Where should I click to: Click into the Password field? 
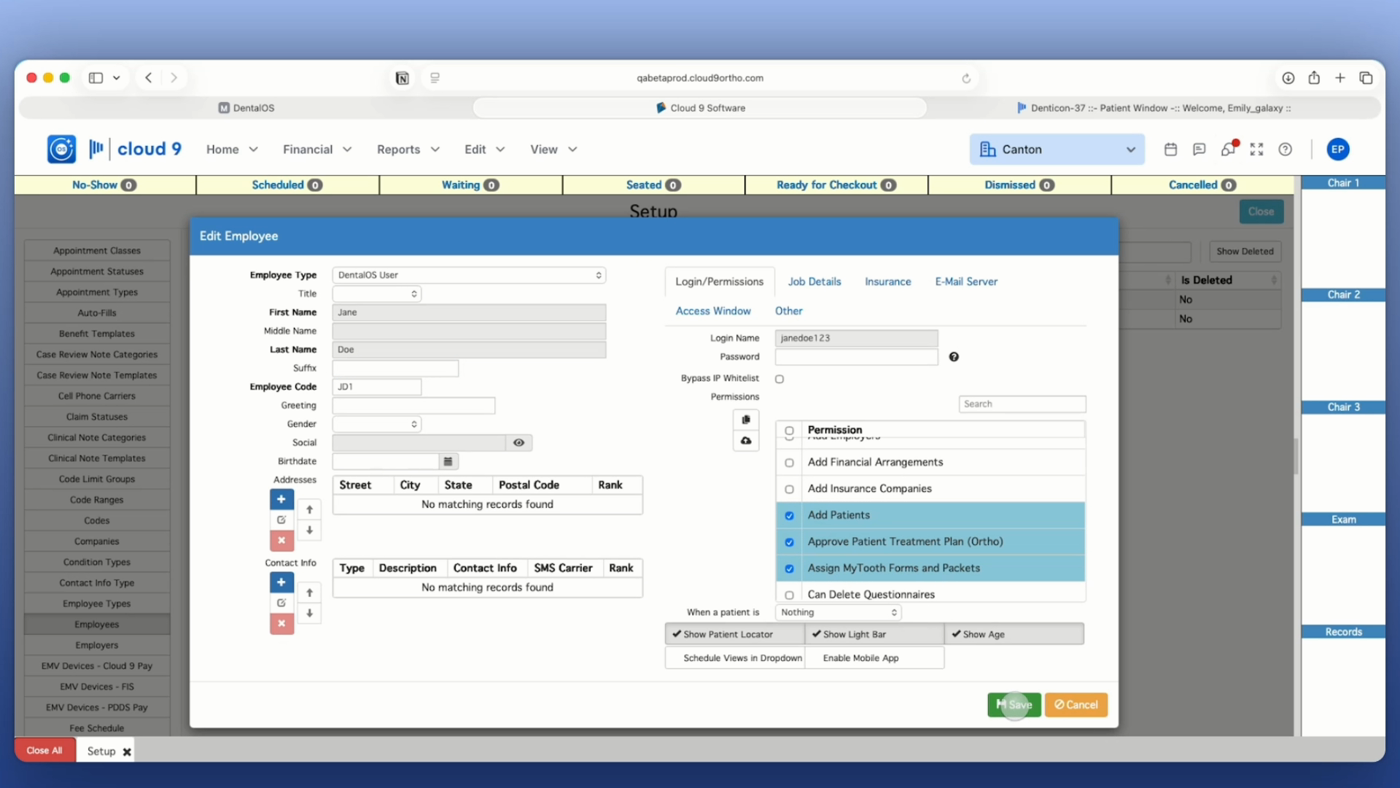point(857,357)
